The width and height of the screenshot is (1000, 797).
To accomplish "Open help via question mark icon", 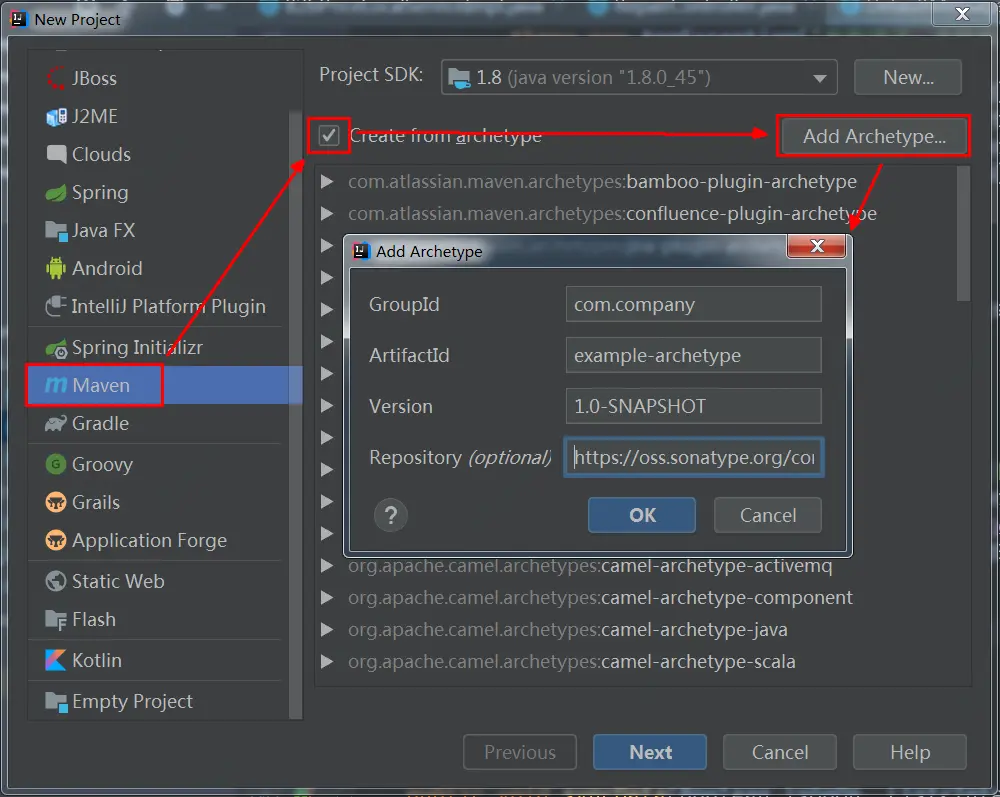I will 391,515.
